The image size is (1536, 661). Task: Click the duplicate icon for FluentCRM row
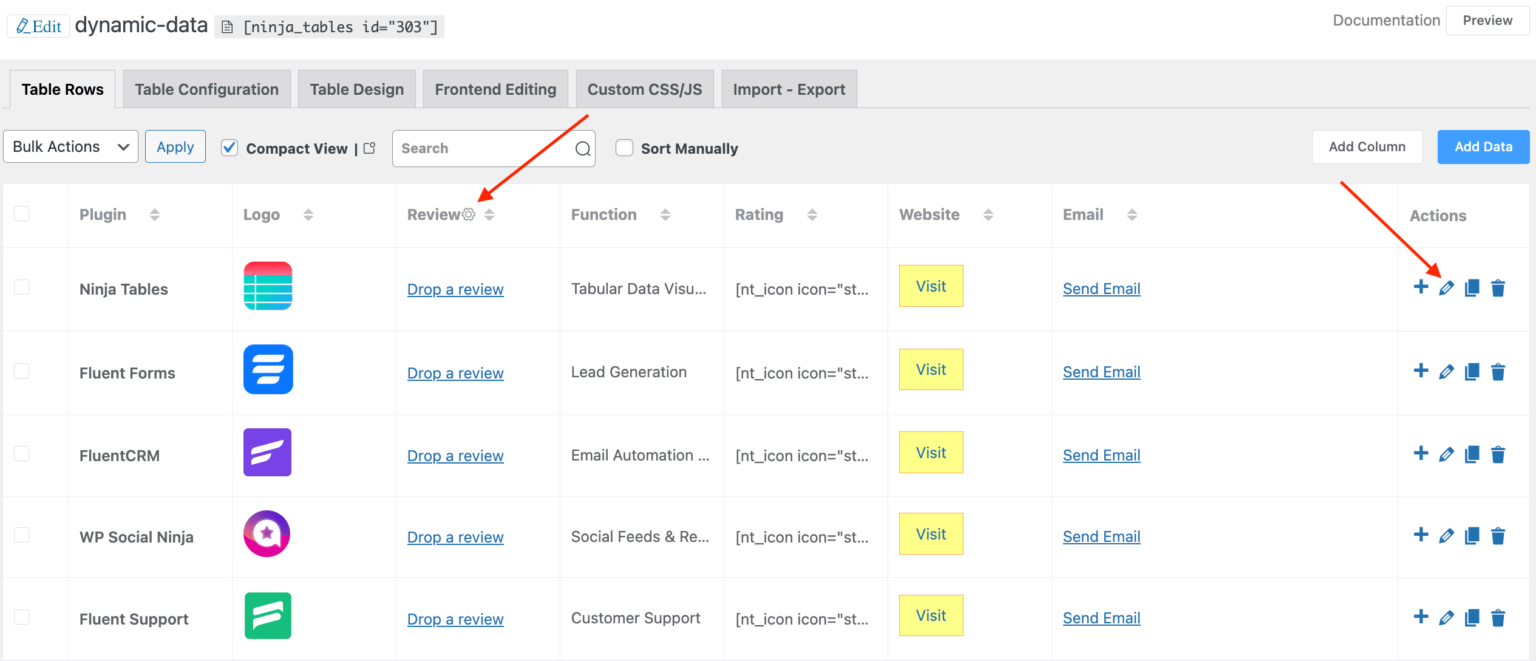click(1472, 455)
